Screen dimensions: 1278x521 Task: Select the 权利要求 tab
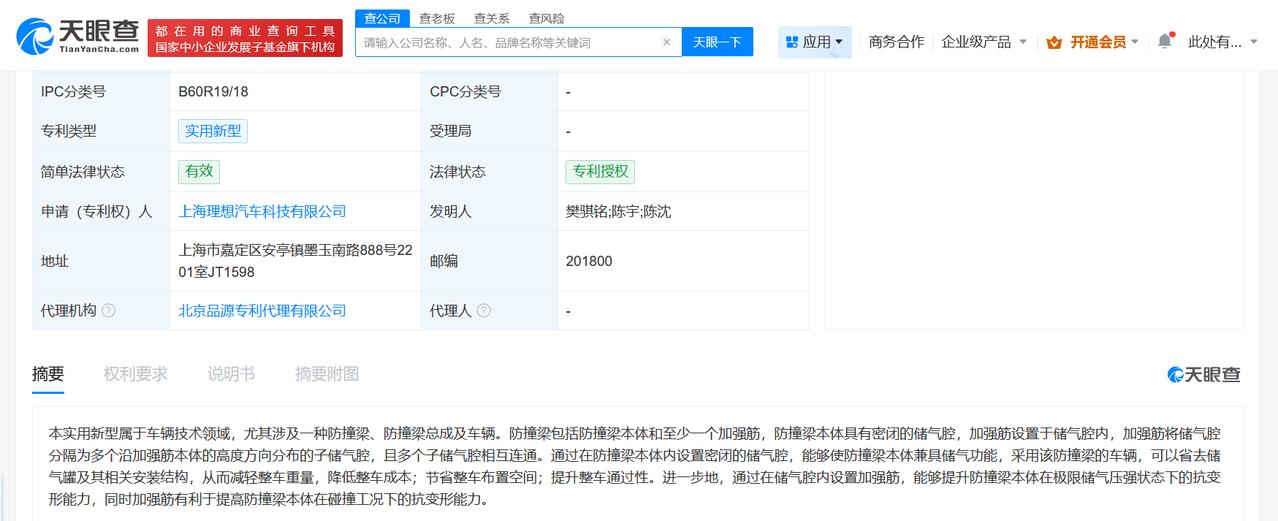pyautogui.click(x=136, y=374)
